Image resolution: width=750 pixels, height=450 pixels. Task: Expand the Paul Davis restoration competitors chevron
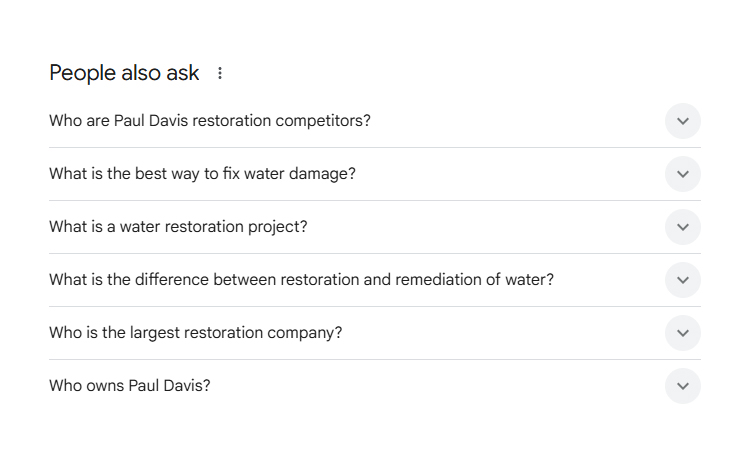tap(683, 121)
